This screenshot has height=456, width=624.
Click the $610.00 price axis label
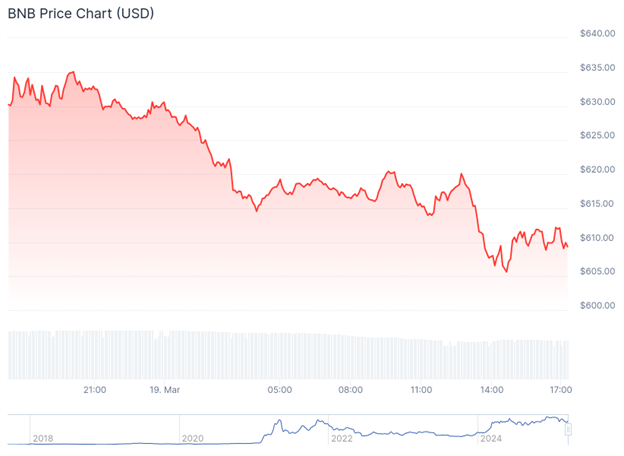pos(596,238)
